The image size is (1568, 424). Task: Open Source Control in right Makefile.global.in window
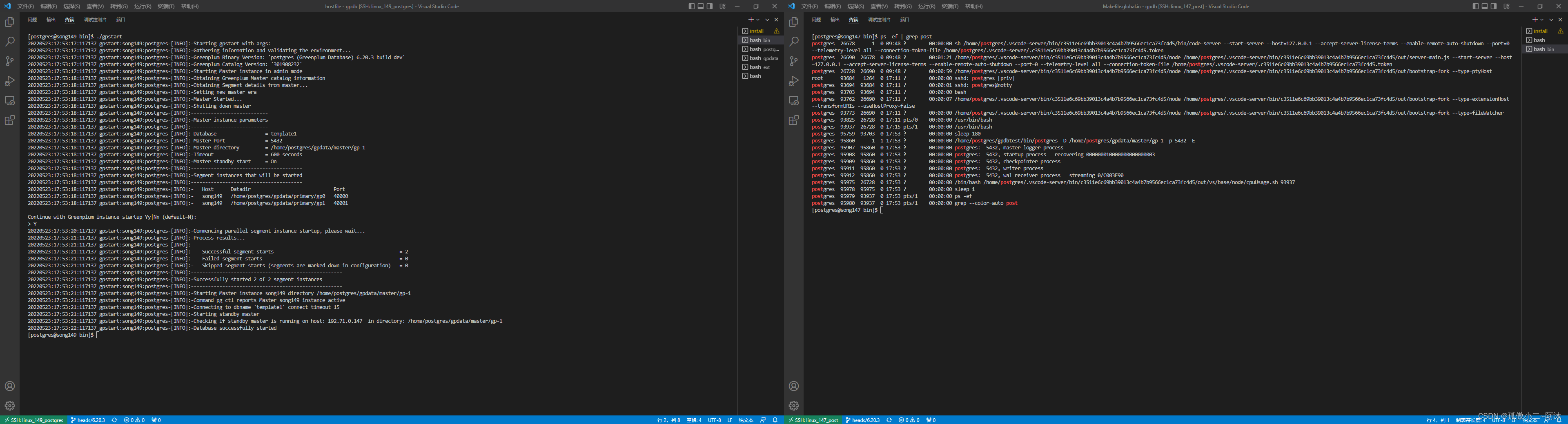(x=794, y=61)
